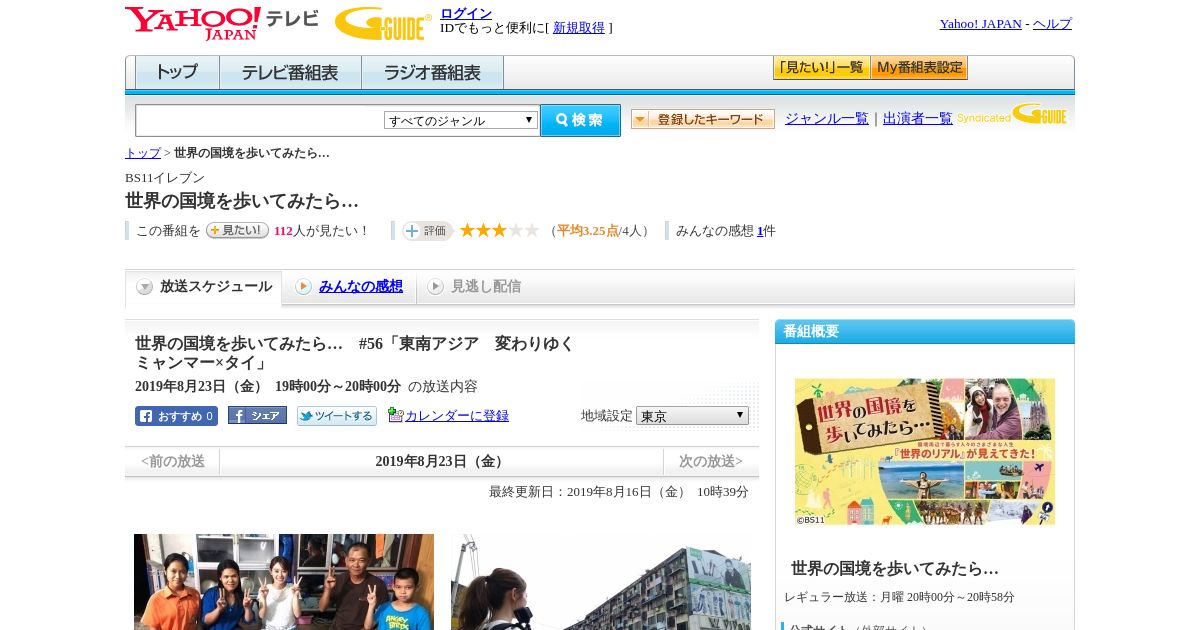This screenshot has height=630, width=1200.
Task: Open the apartment building photo thumbnail
Action: 601,582
